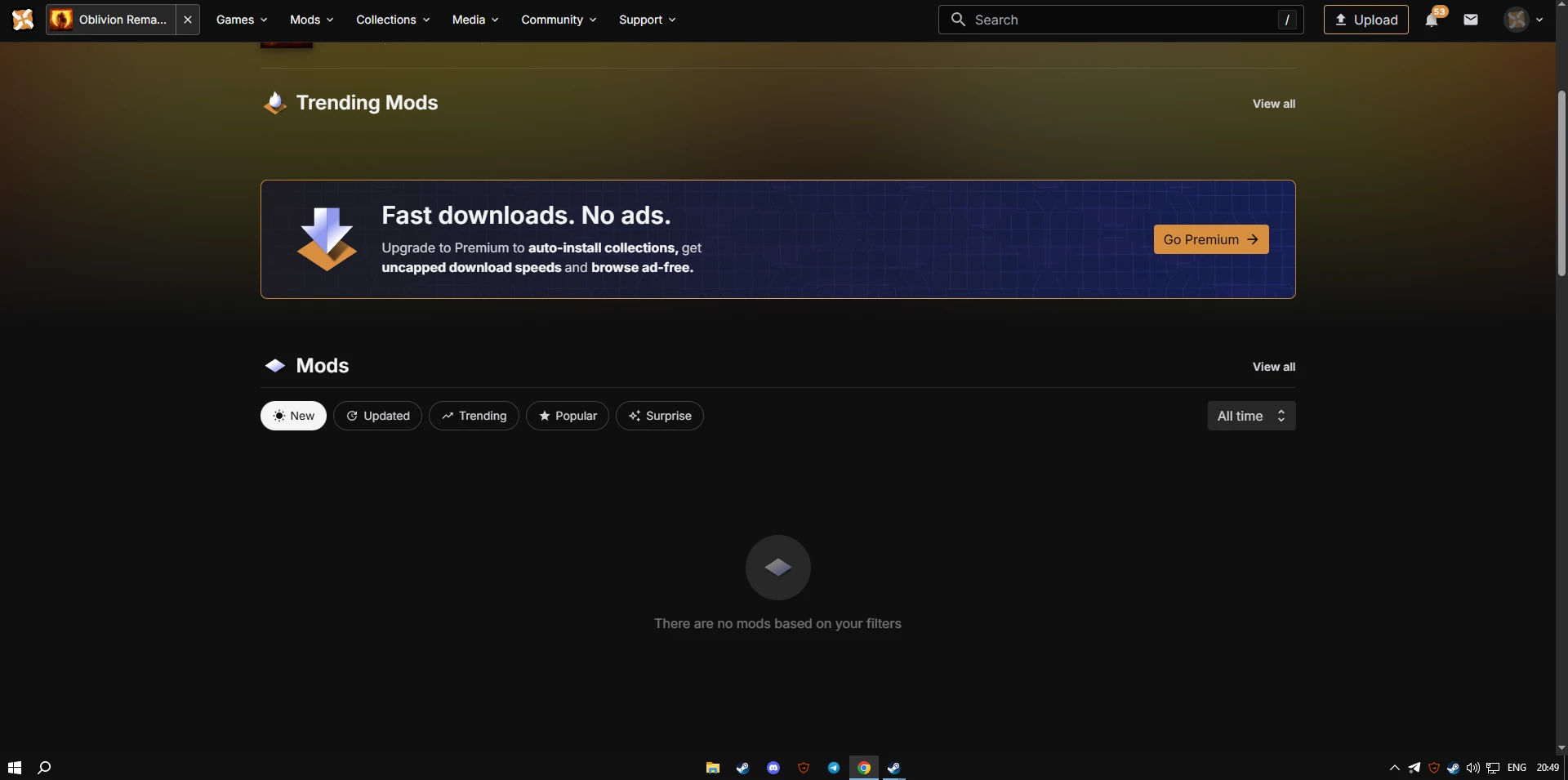1568x780 pixels.
Task: Click the search magnifier icon
Action: pos(958,19)
